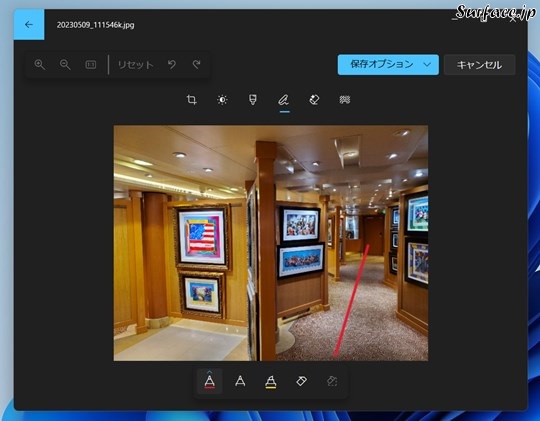Image resolution: width=540 pixels, height=421 pixels.
Task: Open the Erase retouch tab
Action: tap(314, 100)
